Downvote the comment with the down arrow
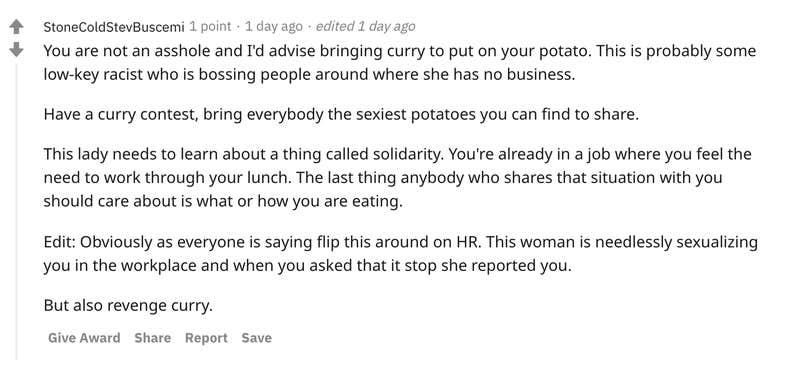800x368 pixels. pyautogui.click(x=16, y=50)
